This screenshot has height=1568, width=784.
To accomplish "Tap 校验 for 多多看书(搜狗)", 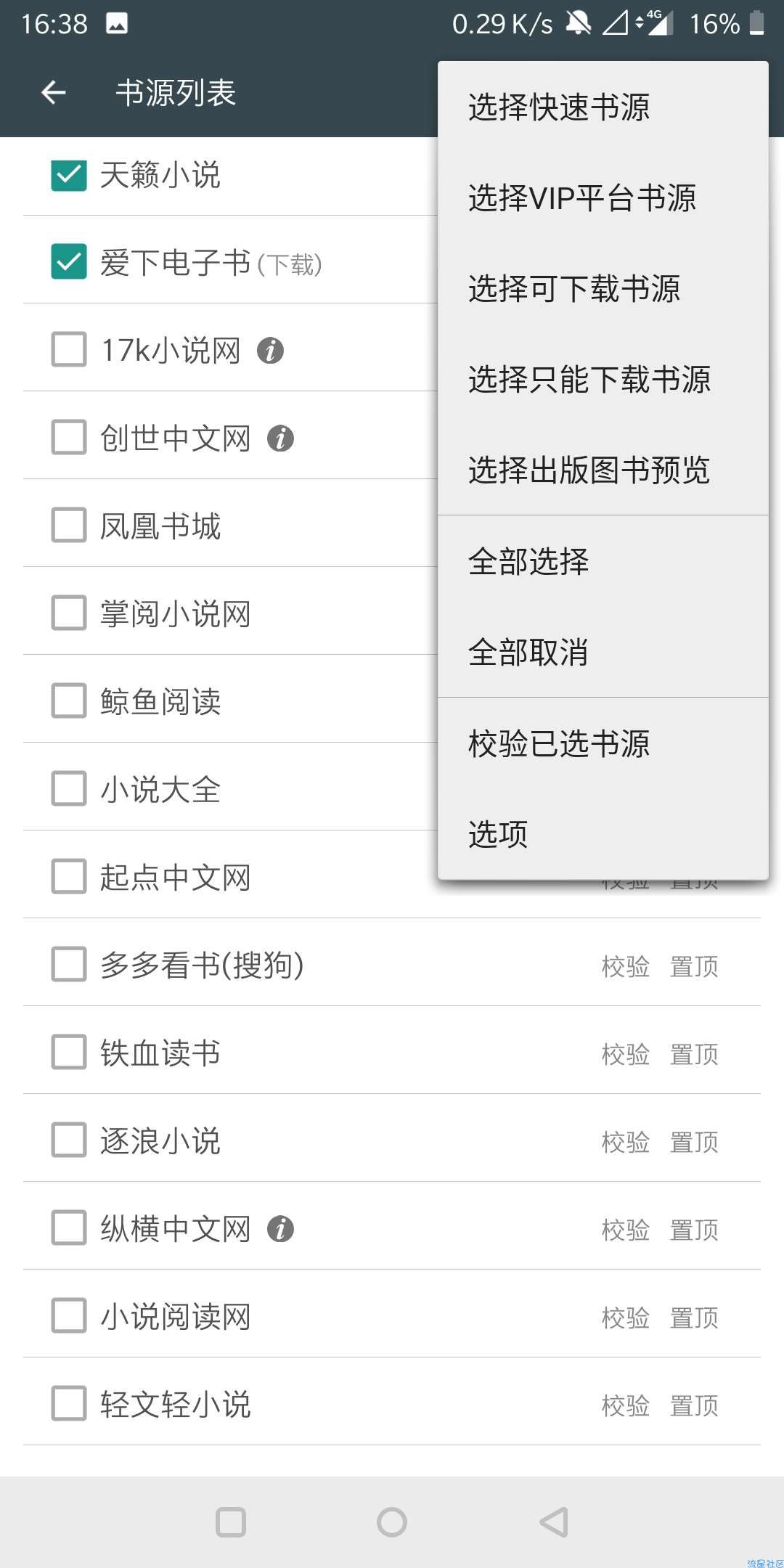I will pyautogui.click(x=626, y=966).
